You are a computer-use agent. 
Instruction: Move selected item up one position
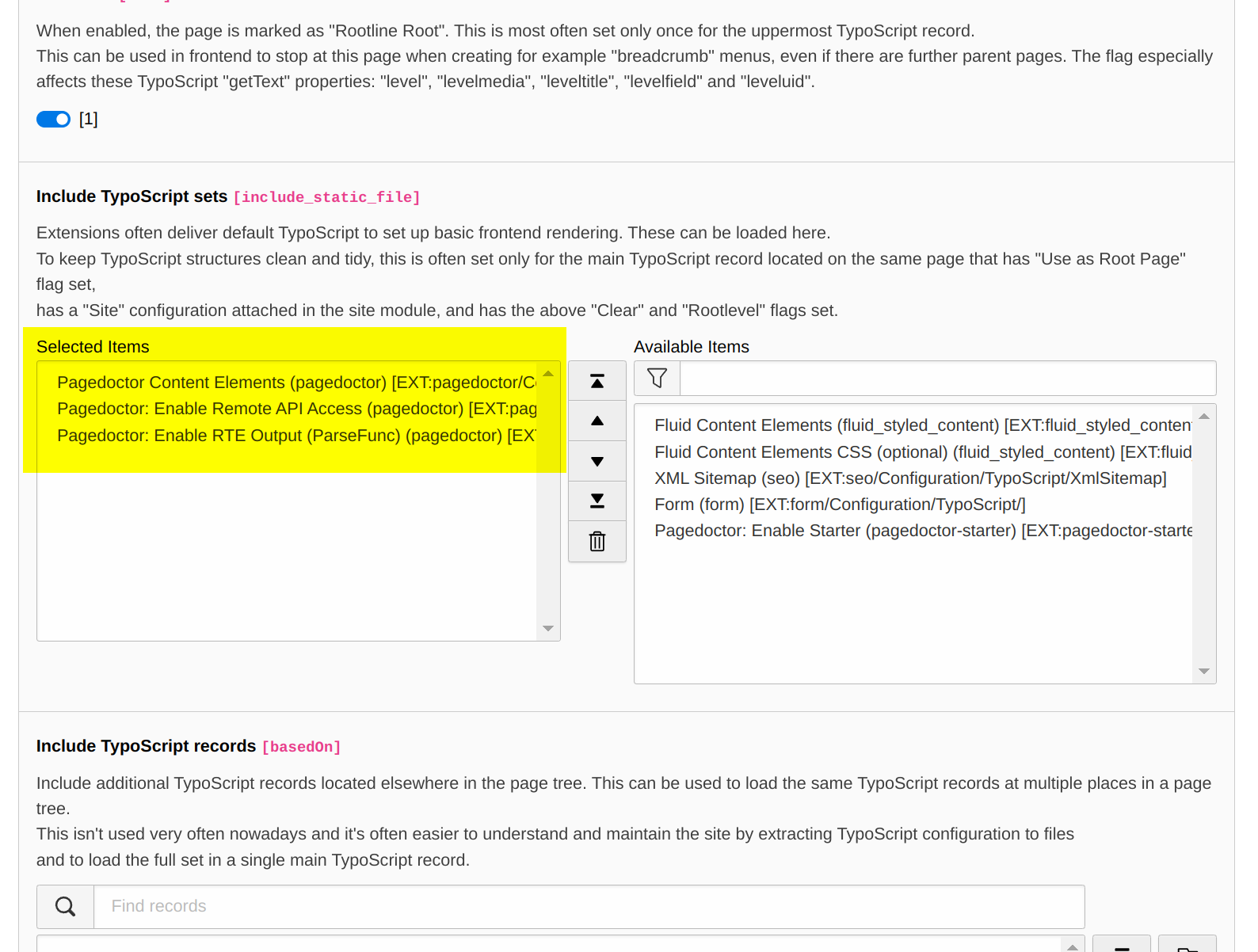click(x=597, y=421)
